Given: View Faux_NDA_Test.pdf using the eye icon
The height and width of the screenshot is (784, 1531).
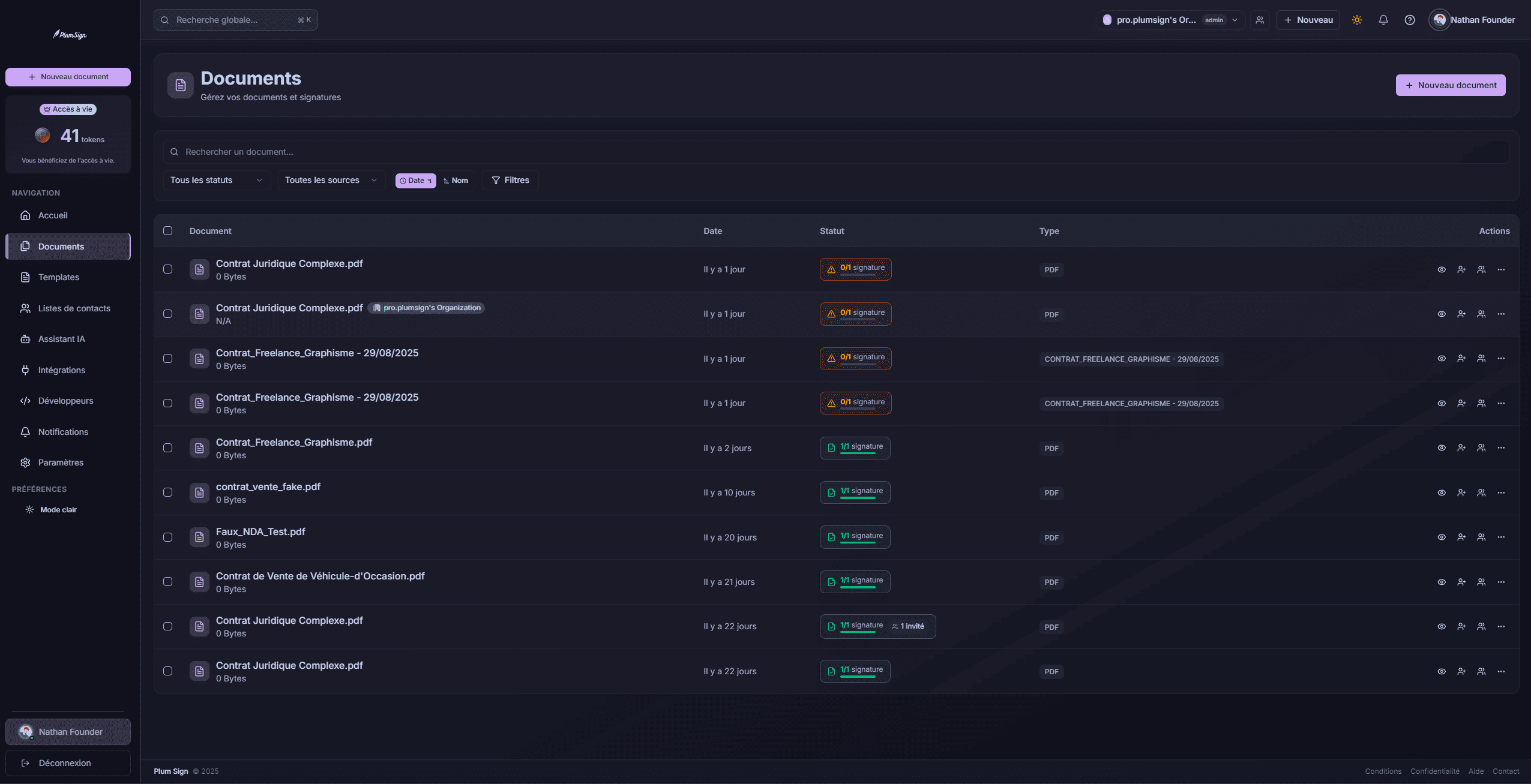Looking at the screenshot, I should (1442, 537).
